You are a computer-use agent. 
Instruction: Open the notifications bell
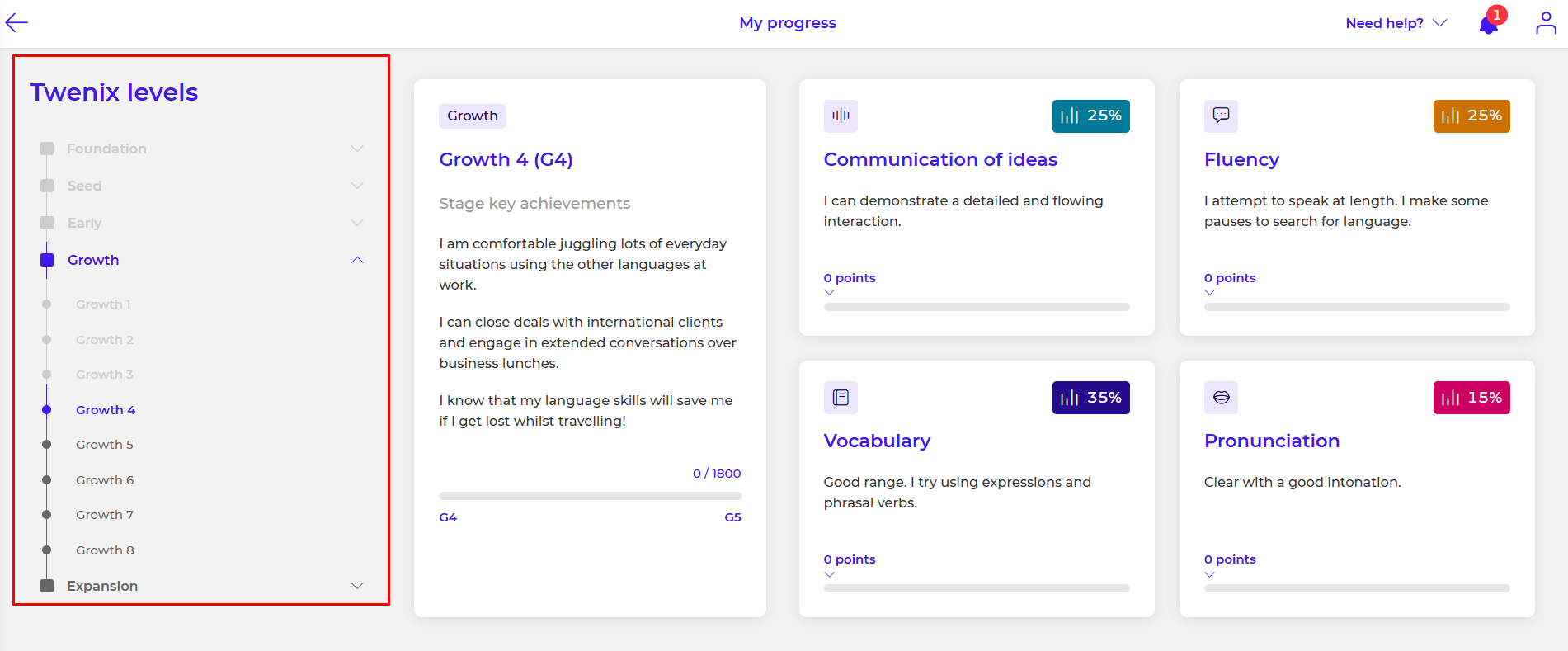coord(1489,25)
